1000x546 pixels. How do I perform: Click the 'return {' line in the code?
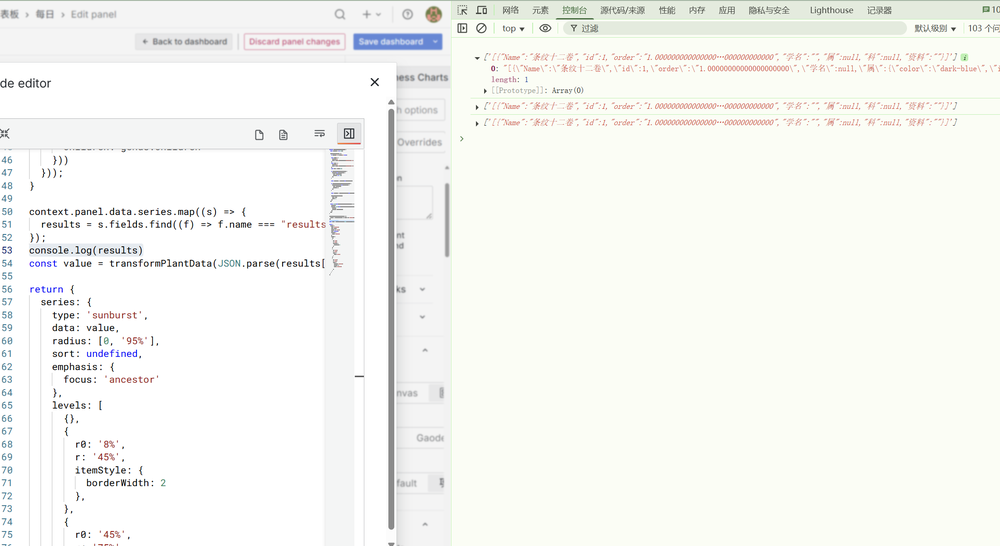52,289
